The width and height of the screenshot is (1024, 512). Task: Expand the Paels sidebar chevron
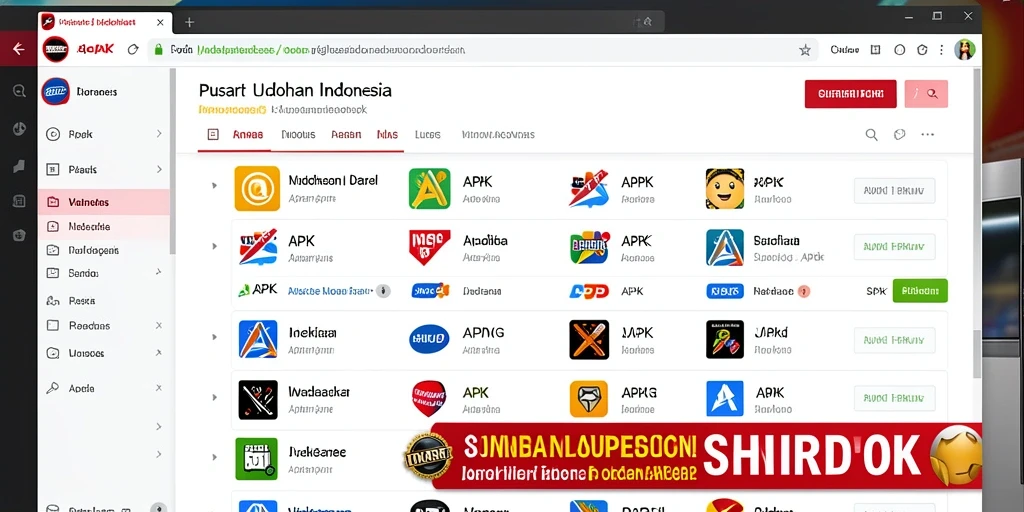click(x=159, y=169)
